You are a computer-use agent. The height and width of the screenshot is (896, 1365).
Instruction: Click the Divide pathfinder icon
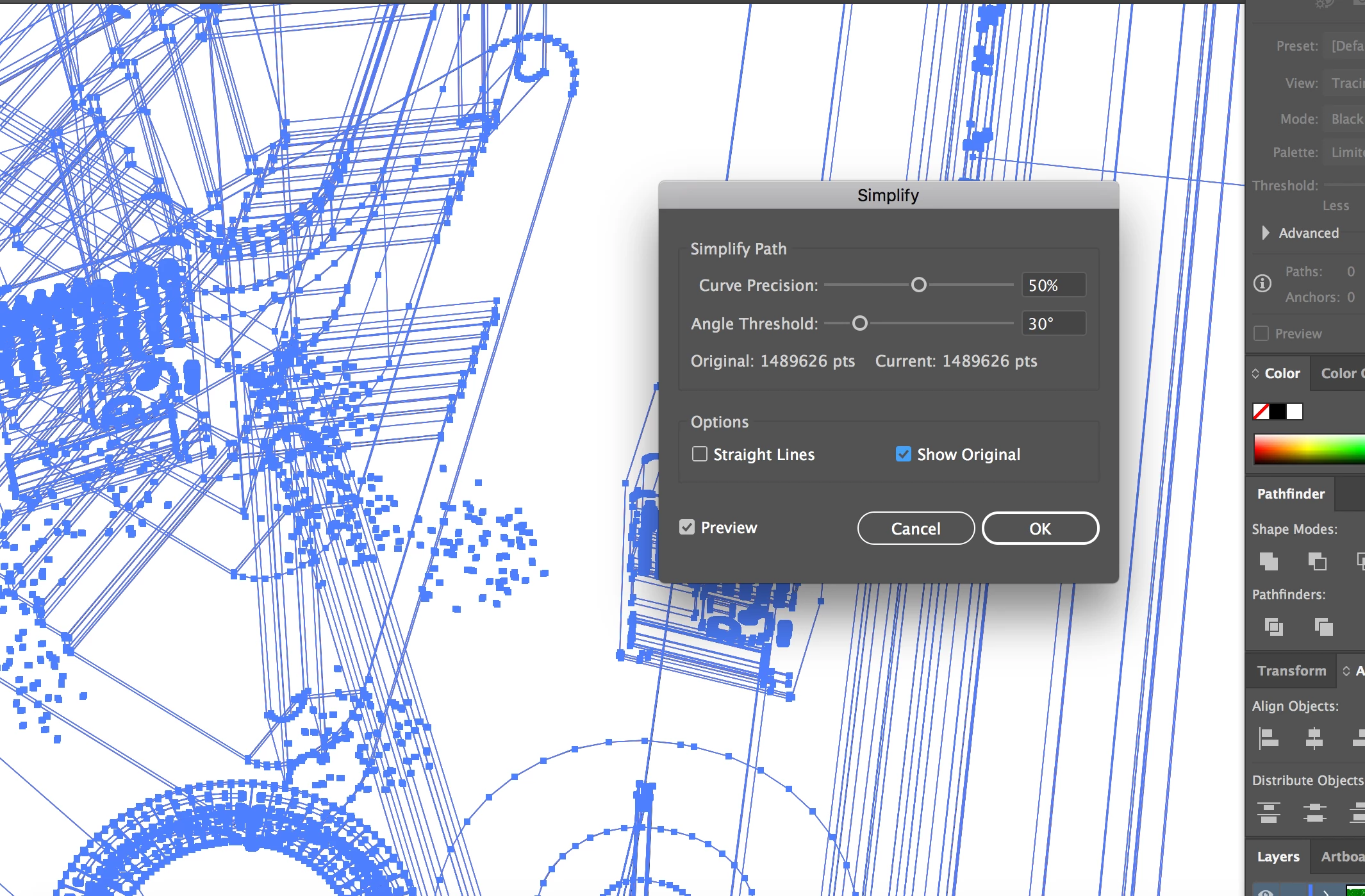(1273, 626)
